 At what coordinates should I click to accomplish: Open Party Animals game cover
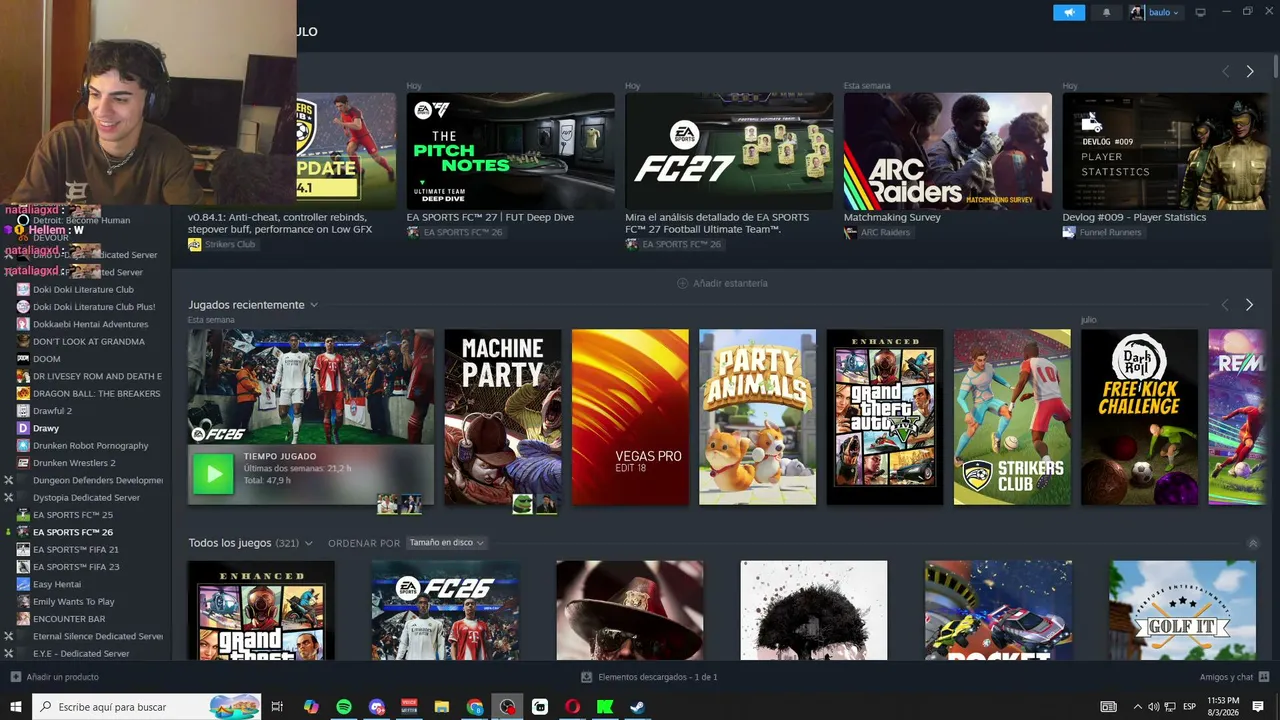757,417
